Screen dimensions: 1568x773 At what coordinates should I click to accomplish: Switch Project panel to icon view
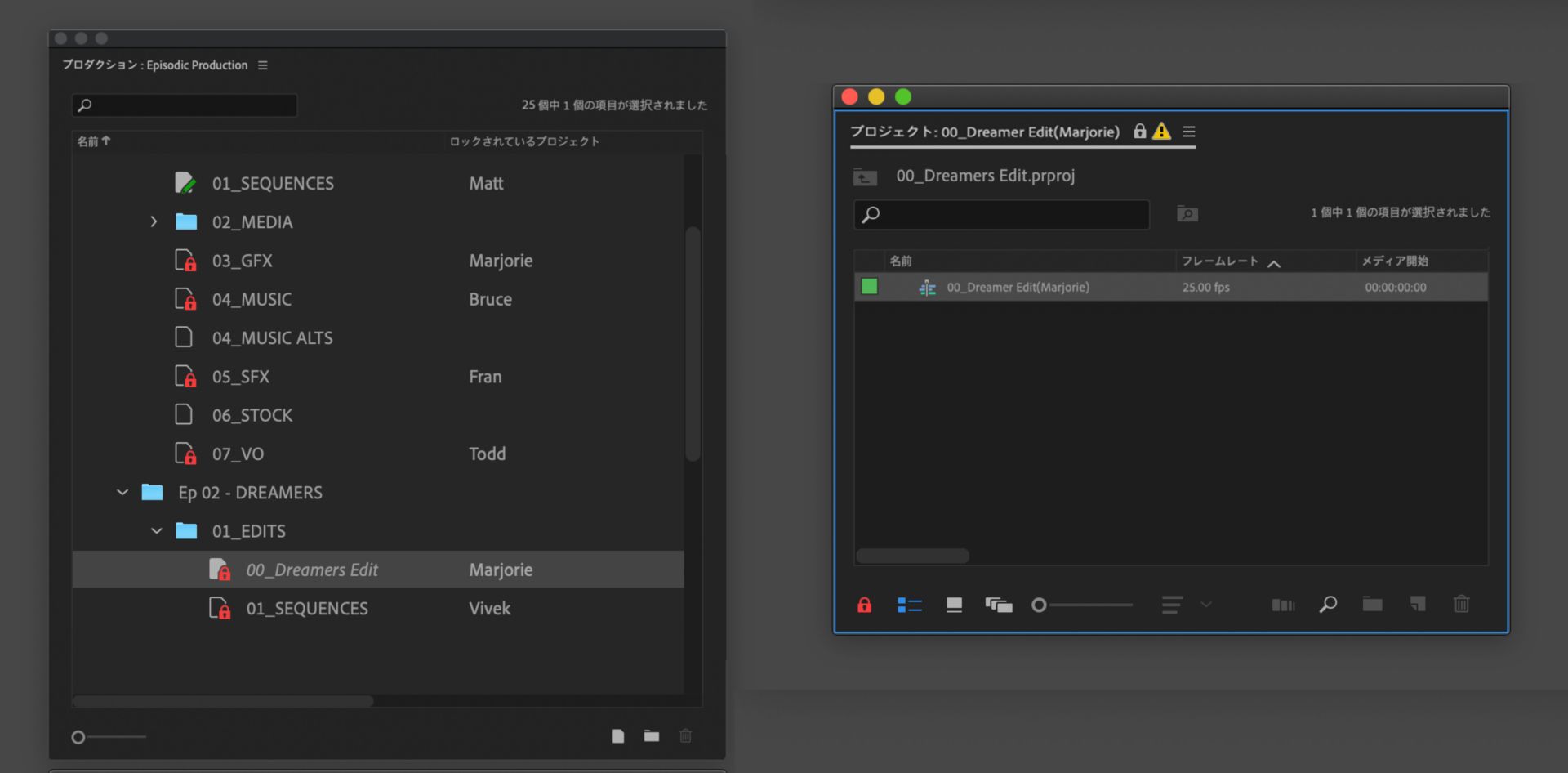pyautogui.click(x=954, y=605)
